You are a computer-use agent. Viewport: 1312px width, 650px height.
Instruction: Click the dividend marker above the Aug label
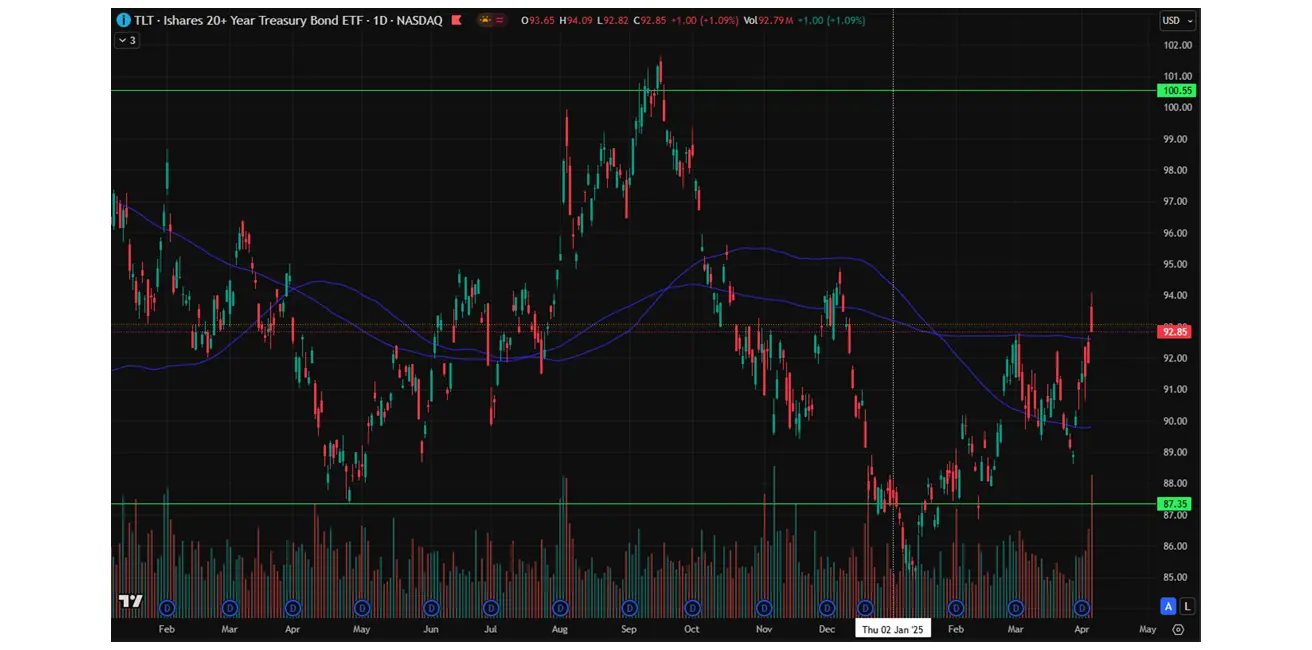click(x=560, y=607)
